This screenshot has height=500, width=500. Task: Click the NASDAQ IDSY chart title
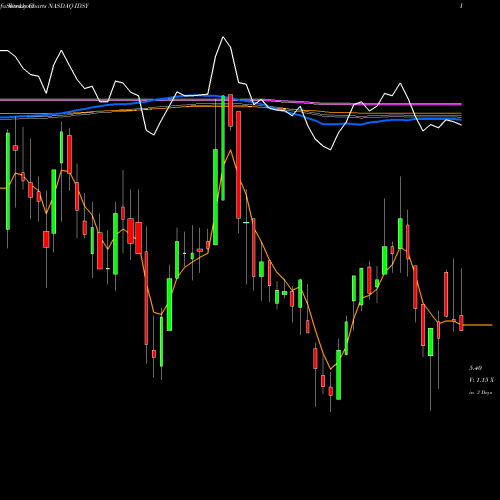pyautogui.click(x=68, y=6)
